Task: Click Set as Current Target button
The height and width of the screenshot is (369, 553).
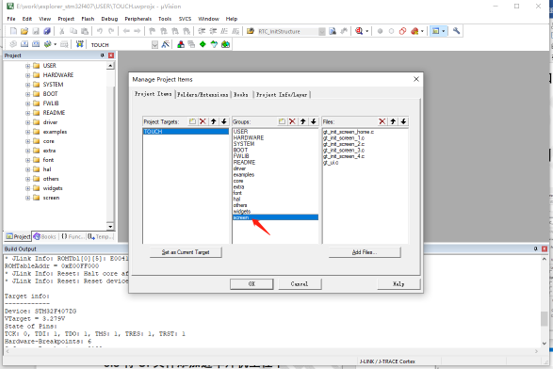Action: click(186, 252)
